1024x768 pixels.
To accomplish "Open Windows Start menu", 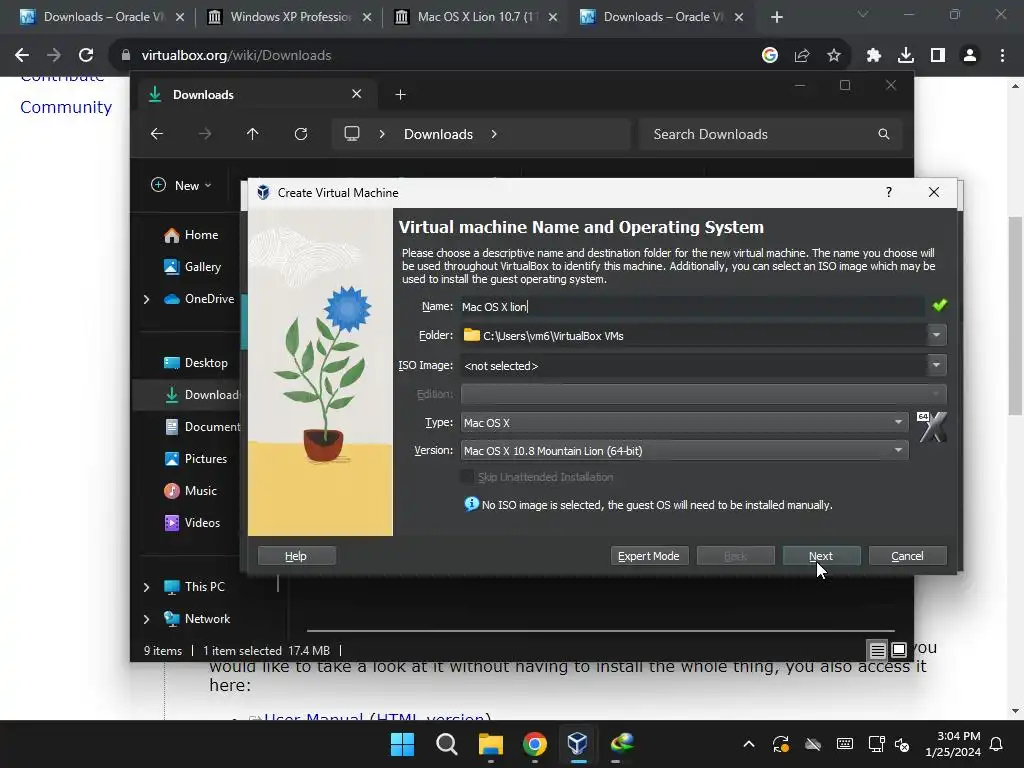I will click(402, 744).
